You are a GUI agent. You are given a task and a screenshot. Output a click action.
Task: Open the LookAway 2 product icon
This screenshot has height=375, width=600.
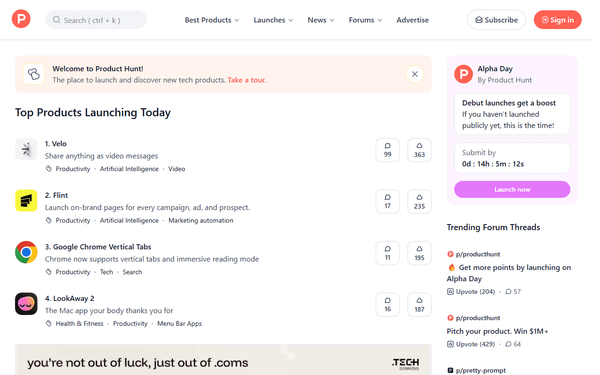(26, 304)
